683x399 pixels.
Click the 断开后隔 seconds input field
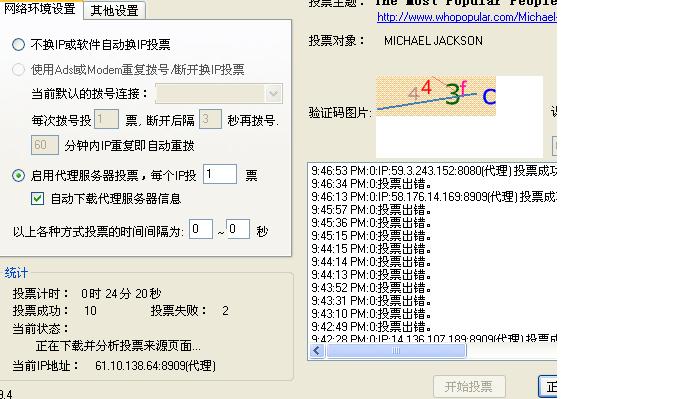pyautogui.click(x=210, y=119)
